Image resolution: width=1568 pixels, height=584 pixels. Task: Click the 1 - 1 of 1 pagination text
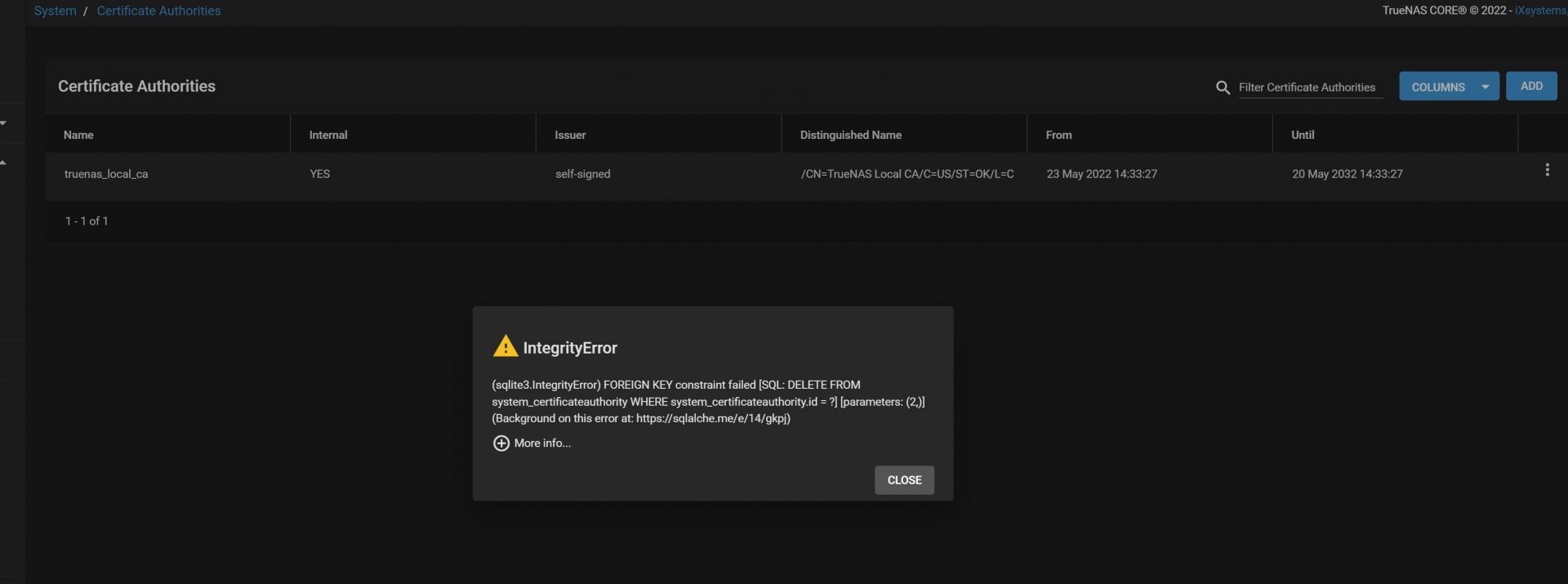87,221
